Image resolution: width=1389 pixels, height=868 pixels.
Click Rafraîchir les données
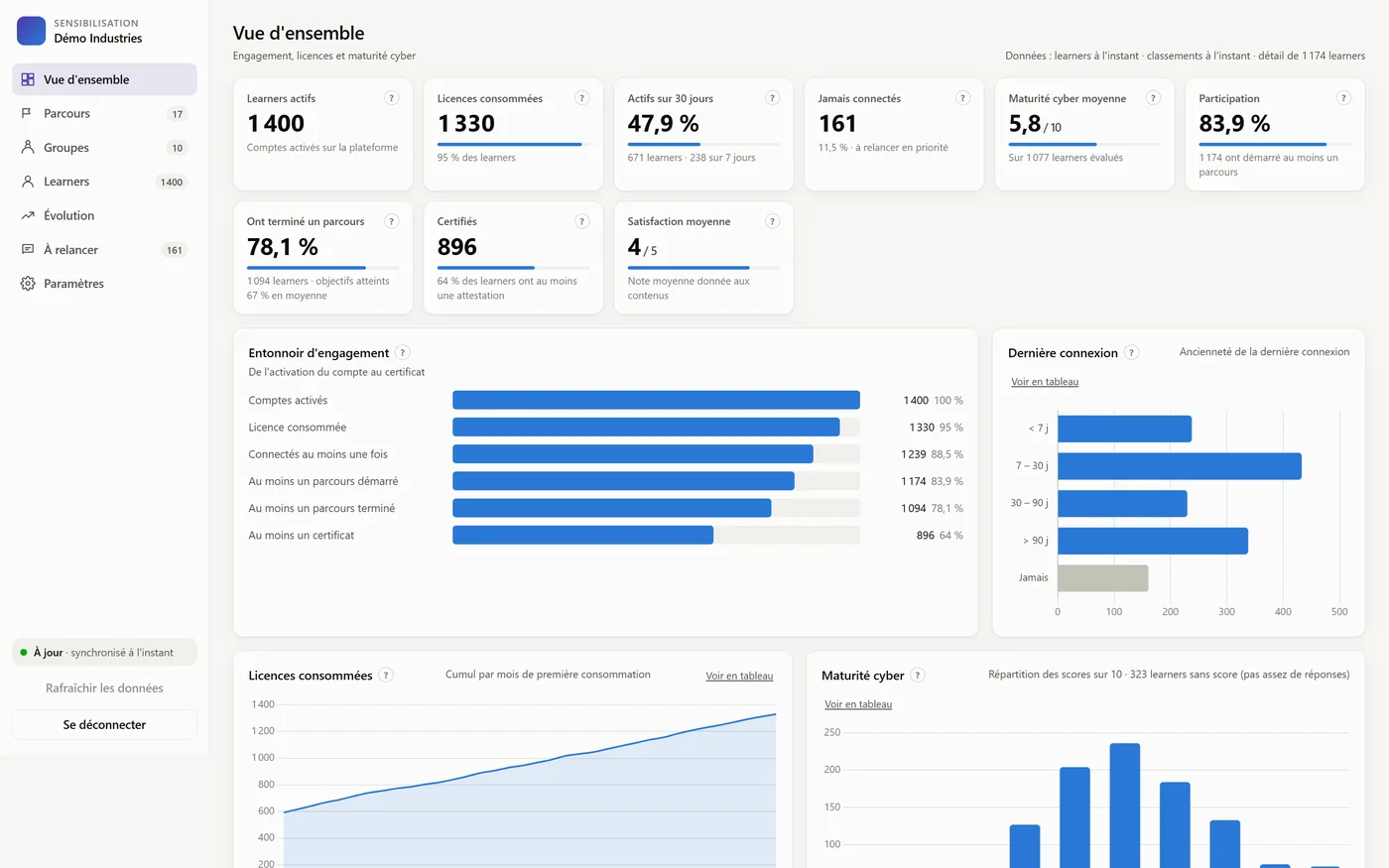104,687
